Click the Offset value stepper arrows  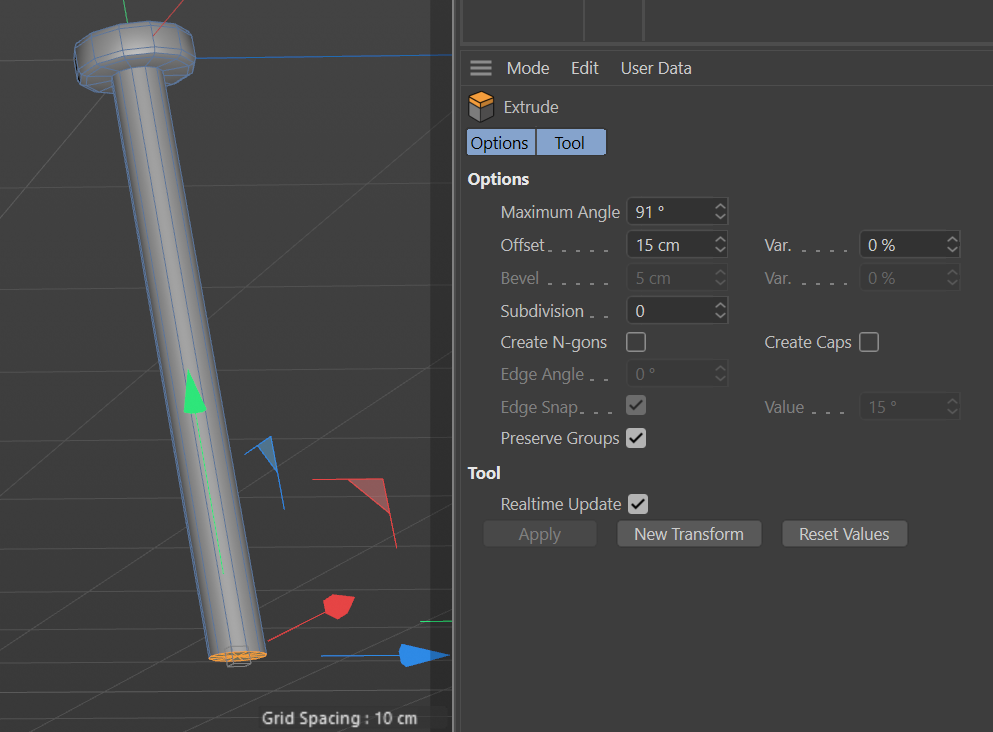coord(720,244)
